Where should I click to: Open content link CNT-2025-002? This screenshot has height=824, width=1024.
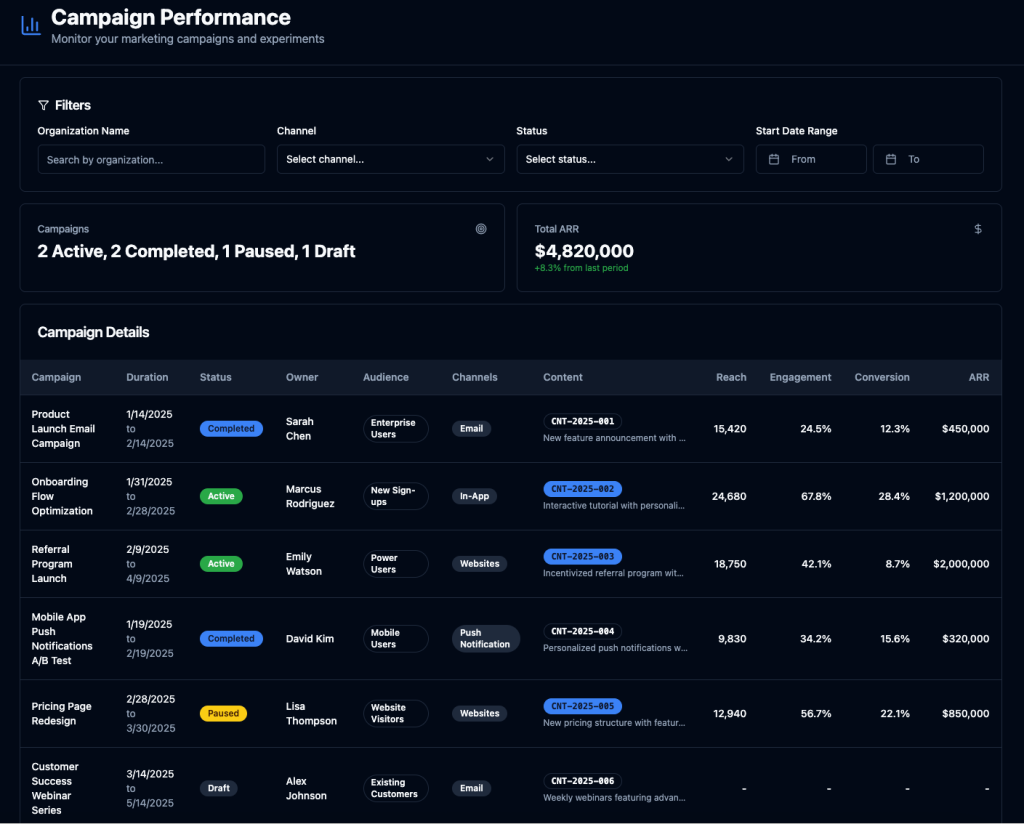(x=582, y=489)
